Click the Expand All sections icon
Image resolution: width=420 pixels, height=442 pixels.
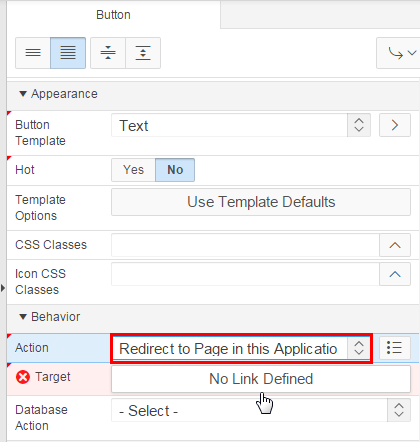[x=143, y=53]
